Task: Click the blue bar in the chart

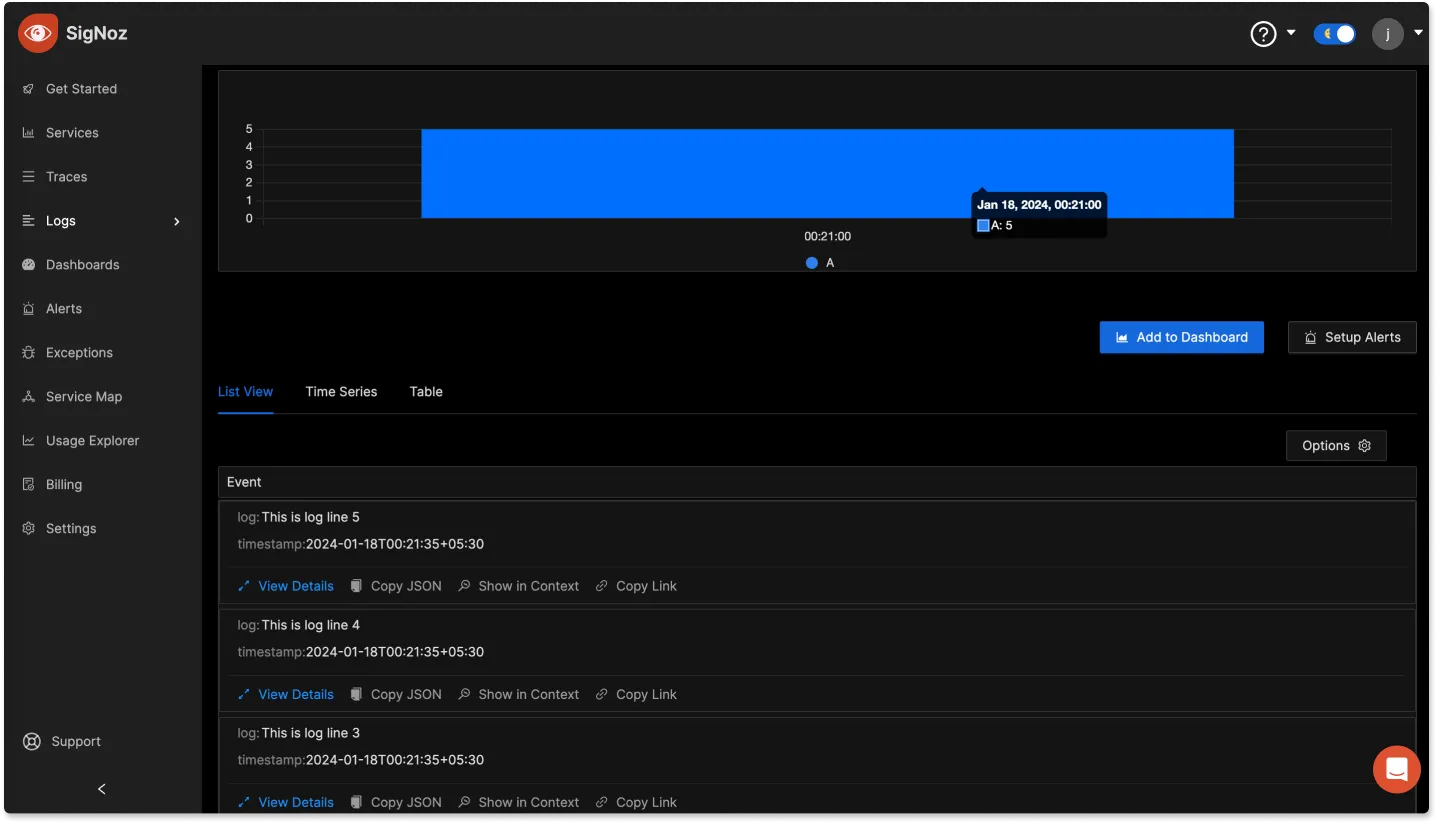Action: (827, 173)
